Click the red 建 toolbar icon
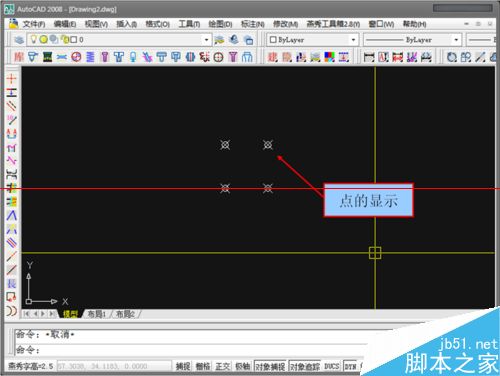This screenshot has height=376, width=500. tap(272, 57)
